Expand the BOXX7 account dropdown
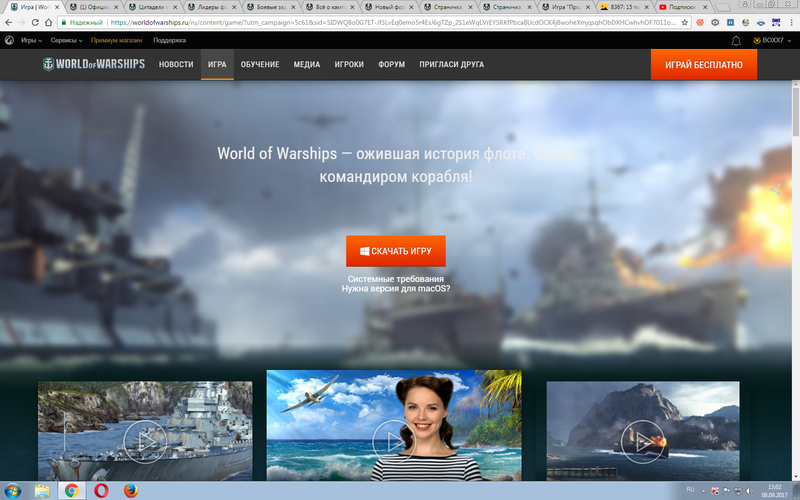The width and height of the screenshot is (800, 500). pyautogui.click(x=772, y=40)
